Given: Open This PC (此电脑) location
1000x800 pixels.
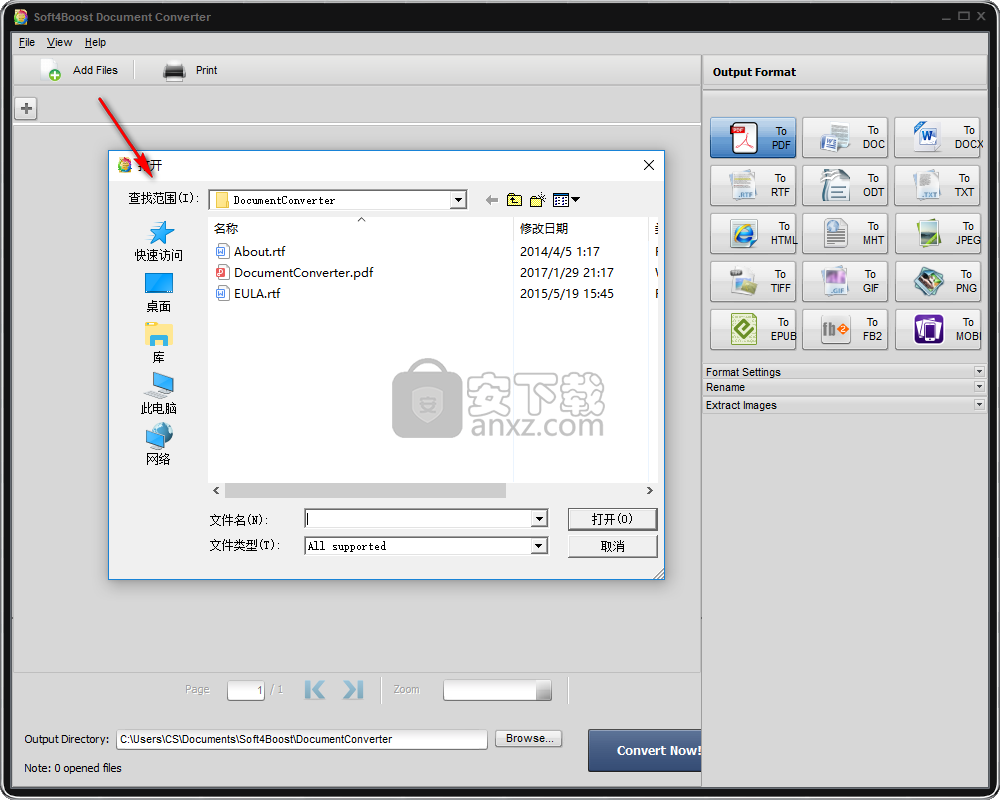Looking at the screenshot, I should pos(158,394).
